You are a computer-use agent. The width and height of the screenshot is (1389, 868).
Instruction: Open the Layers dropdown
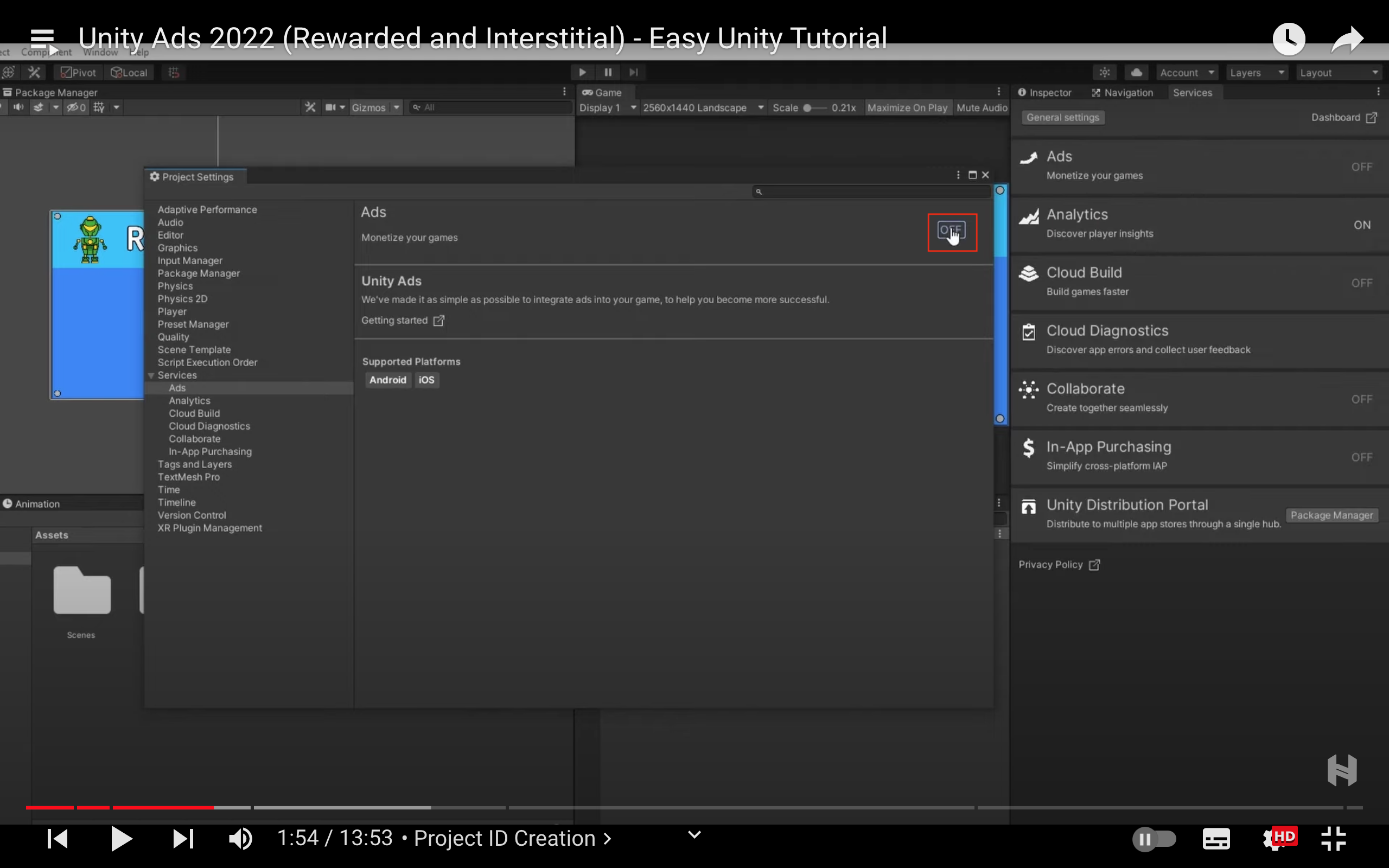click(x=1257, y=73)
